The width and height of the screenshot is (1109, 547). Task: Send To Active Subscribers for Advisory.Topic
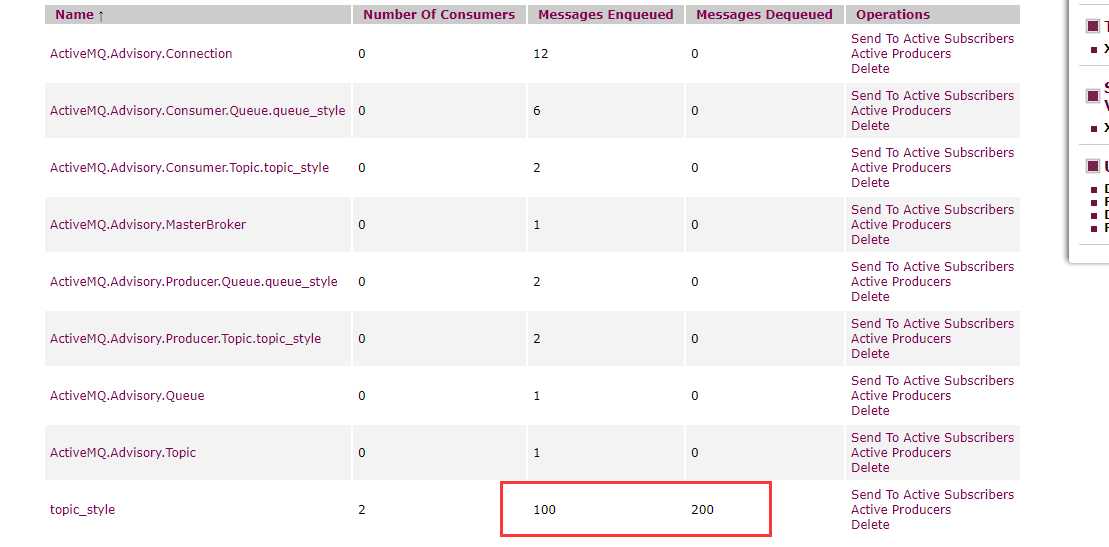point(932,437)
